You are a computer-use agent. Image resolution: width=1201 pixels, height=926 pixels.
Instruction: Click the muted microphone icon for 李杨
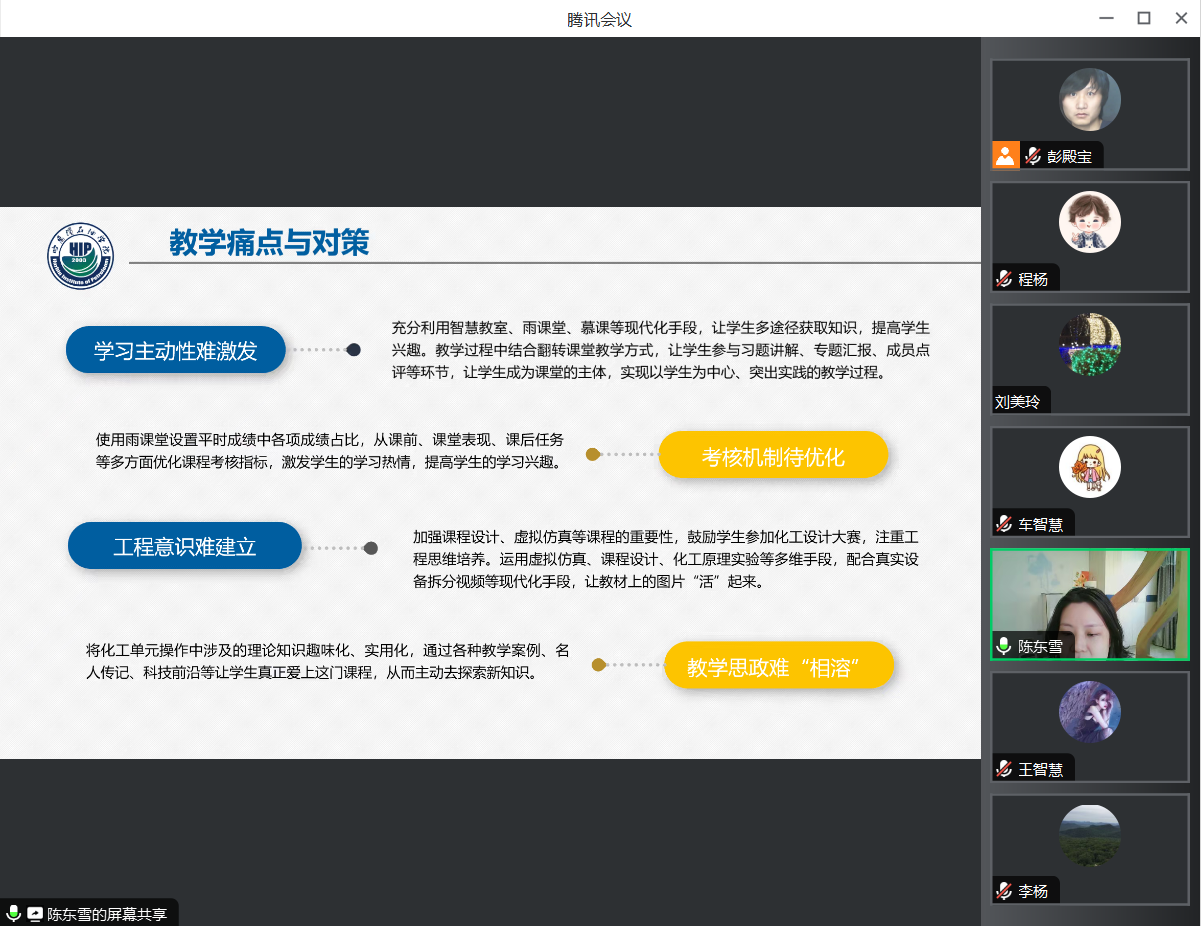(x=1004, y=891)
